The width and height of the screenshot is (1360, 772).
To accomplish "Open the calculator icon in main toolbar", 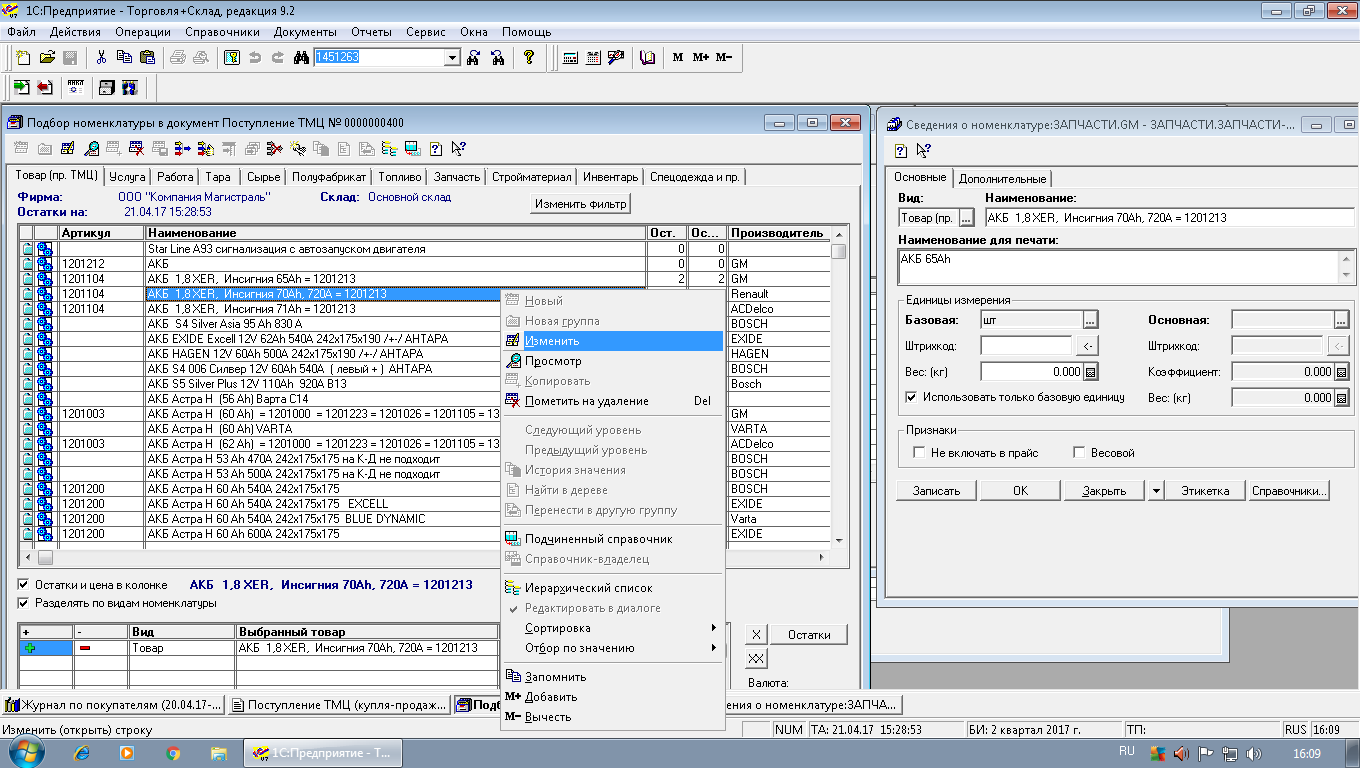I will (570, 57).
